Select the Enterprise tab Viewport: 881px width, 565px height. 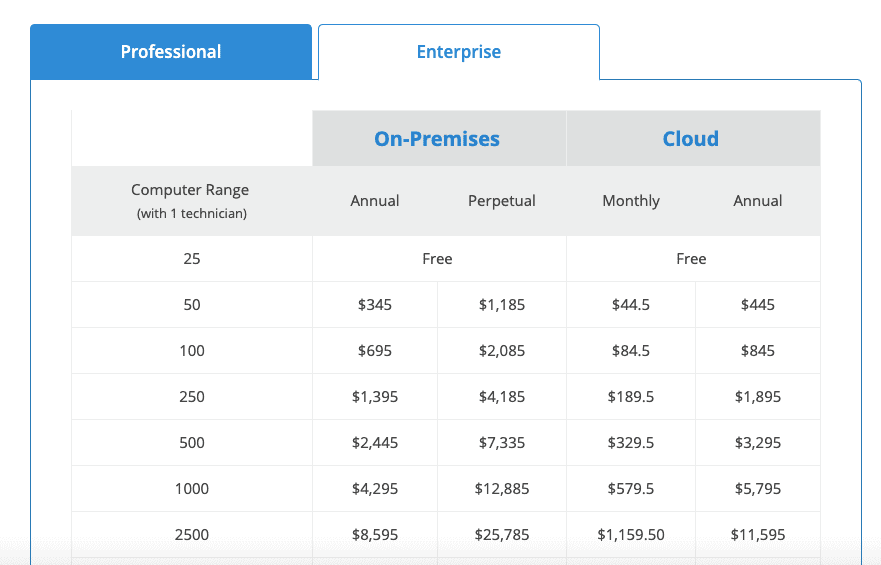(458, 52)
